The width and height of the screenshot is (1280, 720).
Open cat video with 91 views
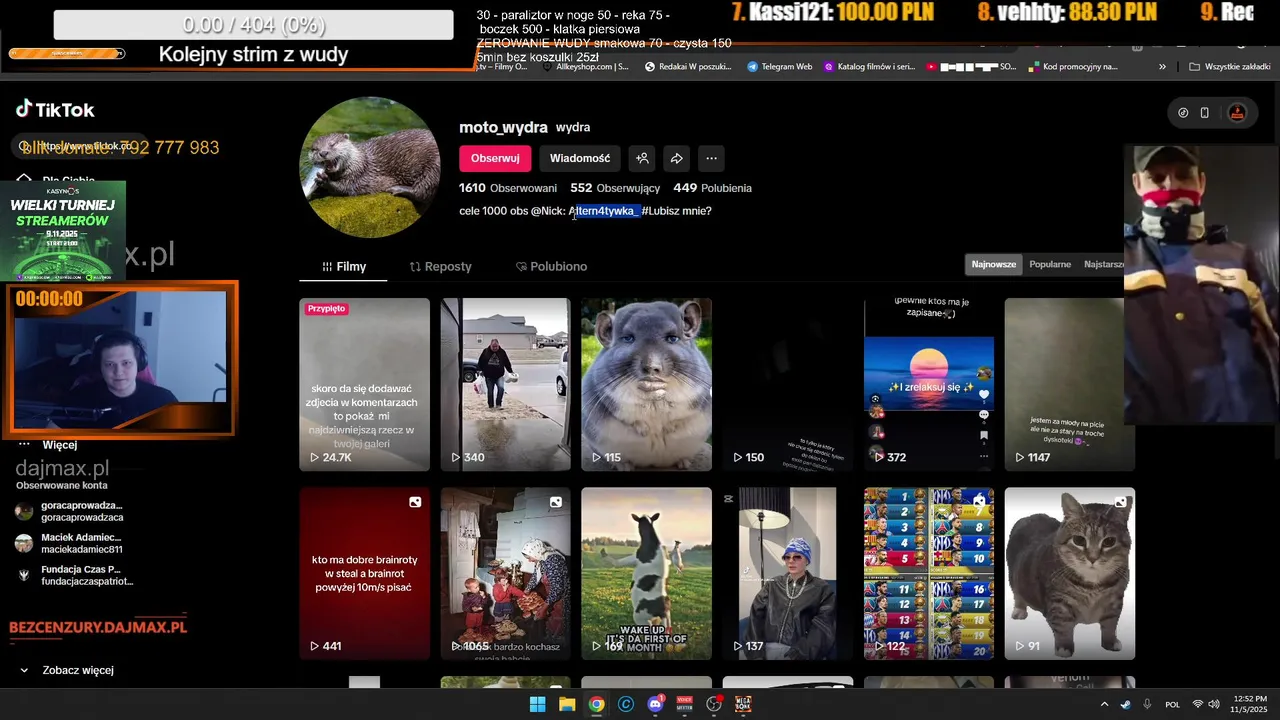[1070, 573]
